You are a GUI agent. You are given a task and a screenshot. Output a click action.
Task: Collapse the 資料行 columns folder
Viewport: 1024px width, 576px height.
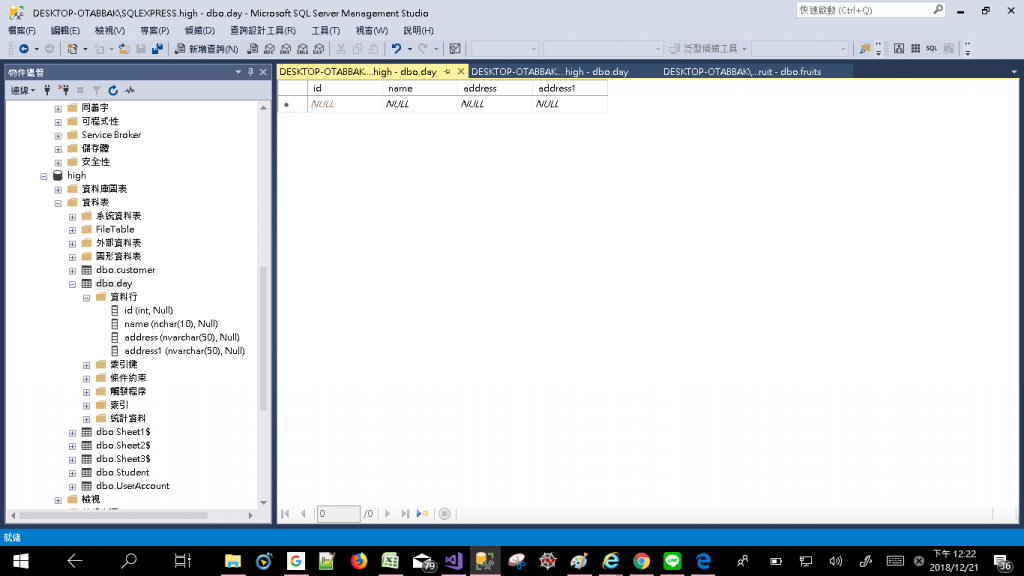(87, 298)
